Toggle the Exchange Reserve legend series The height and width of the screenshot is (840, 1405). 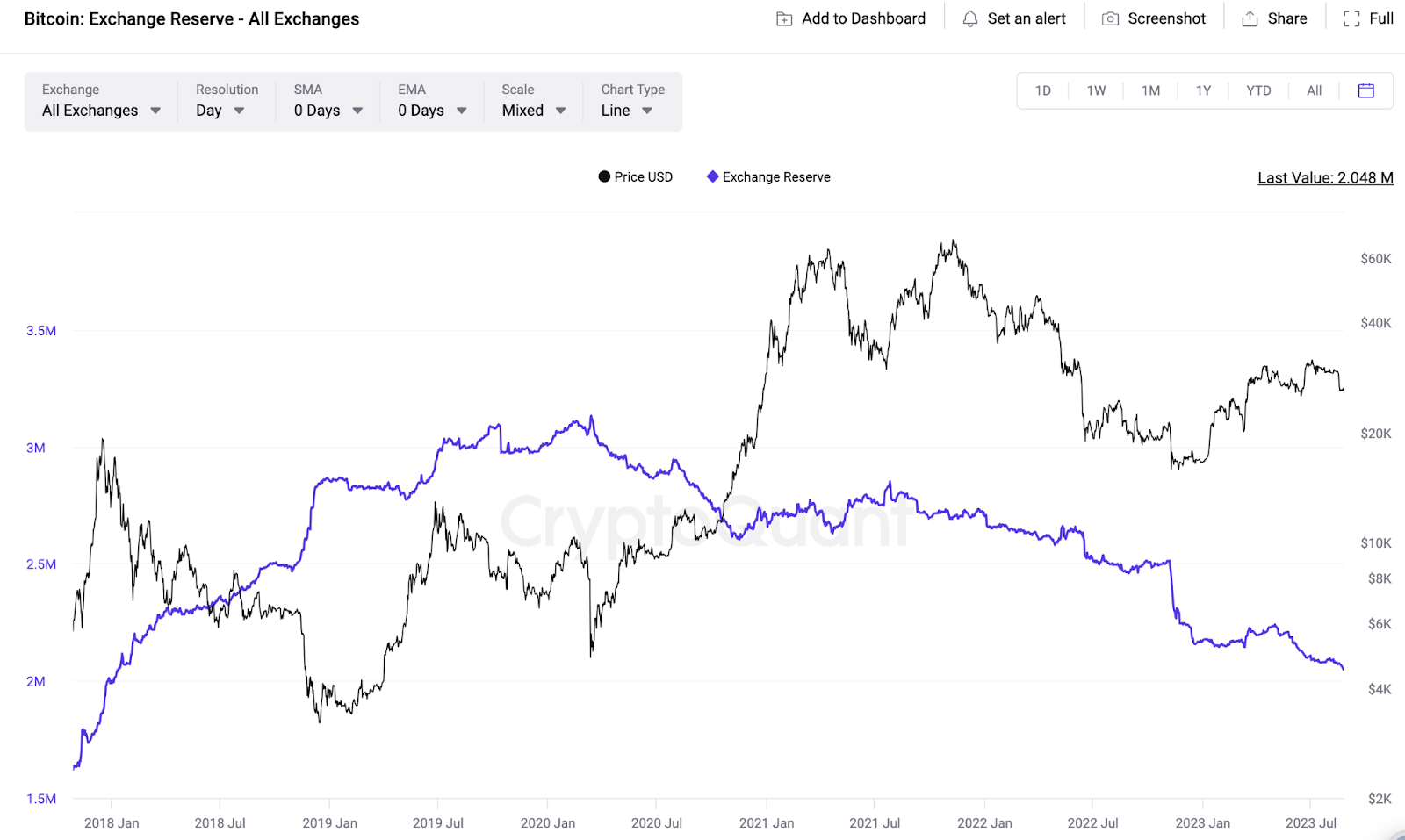point(768,177)
